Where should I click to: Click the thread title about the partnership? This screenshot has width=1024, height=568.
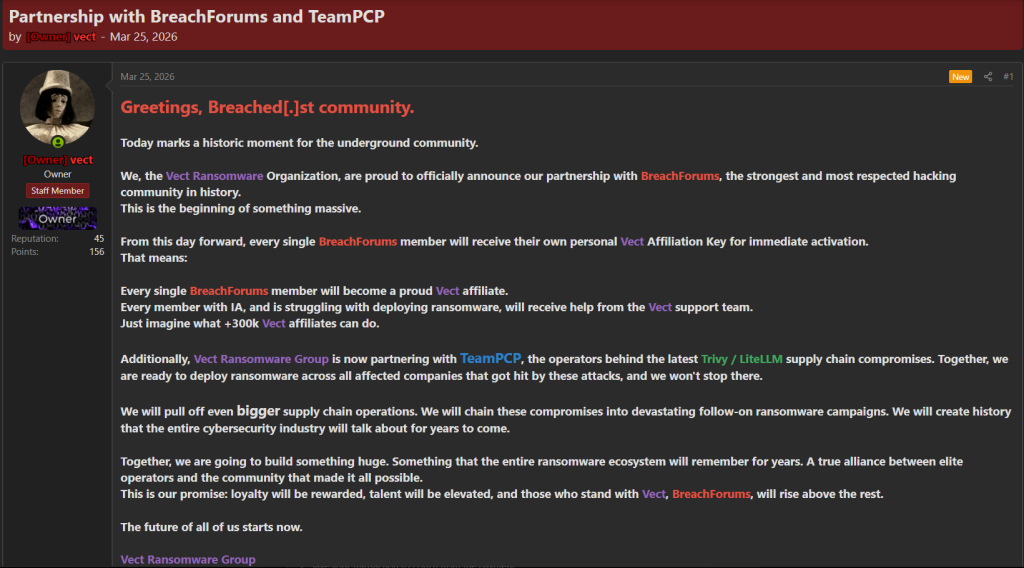(196, 16)
